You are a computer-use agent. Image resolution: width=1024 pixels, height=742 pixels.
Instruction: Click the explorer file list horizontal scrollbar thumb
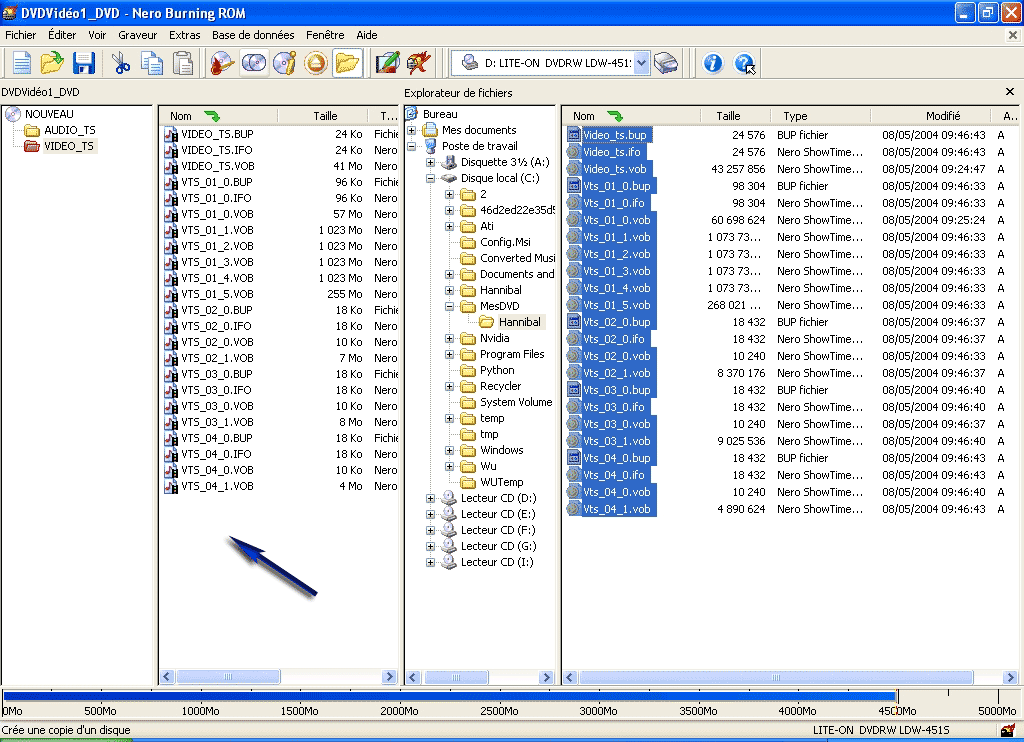[776, 677]
